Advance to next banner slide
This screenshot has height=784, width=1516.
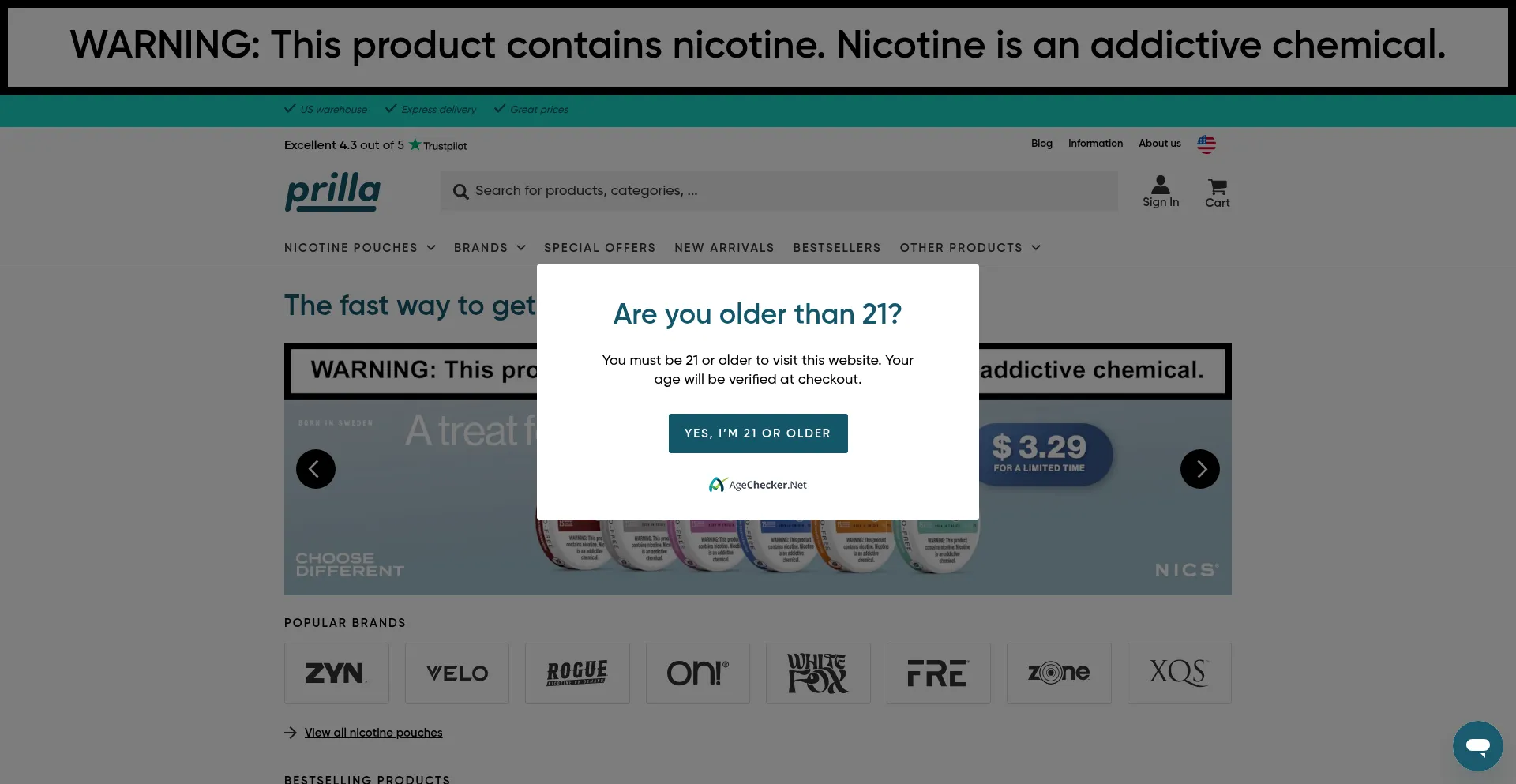click(x=1199, y=469)
